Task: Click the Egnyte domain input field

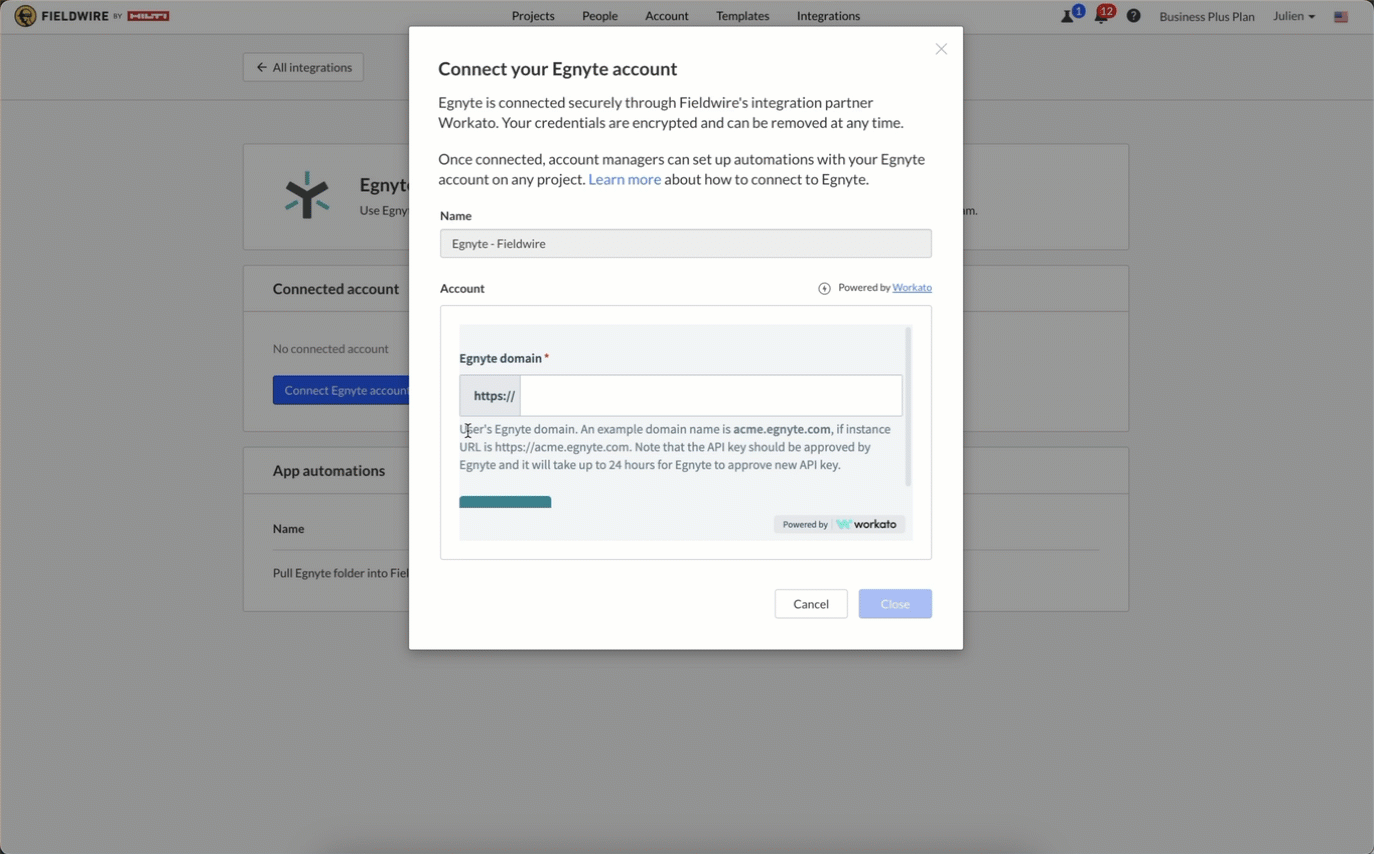Action: click(710, 396)
